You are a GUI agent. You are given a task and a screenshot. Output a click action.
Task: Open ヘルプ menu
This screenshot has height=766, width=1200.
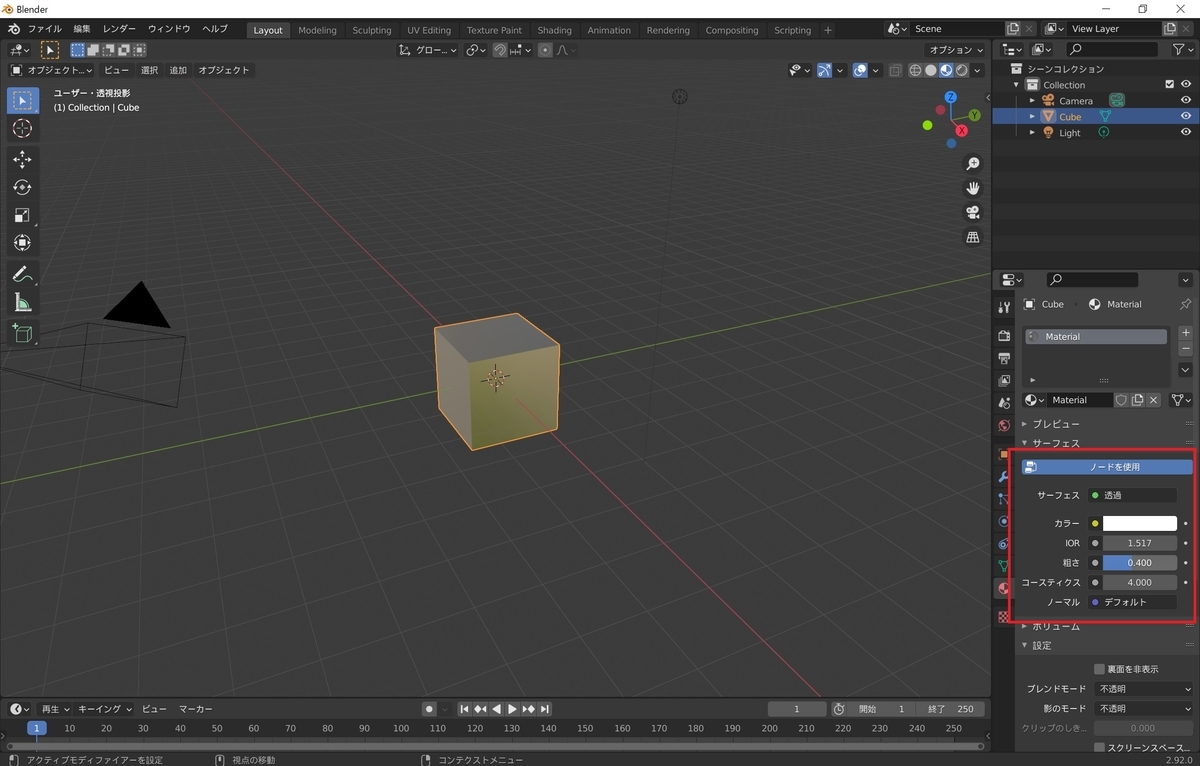click(x=214, y=29)
